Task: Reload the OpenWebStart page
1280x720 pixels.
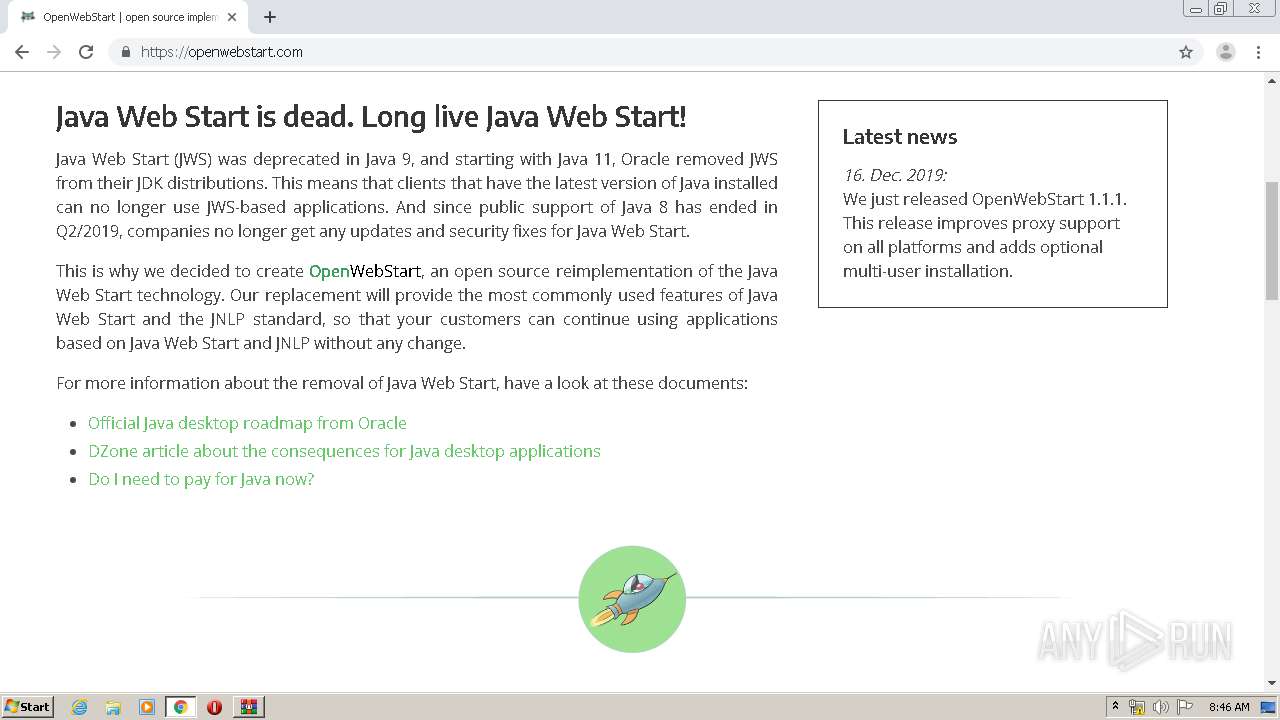Action: coord(86,52)
